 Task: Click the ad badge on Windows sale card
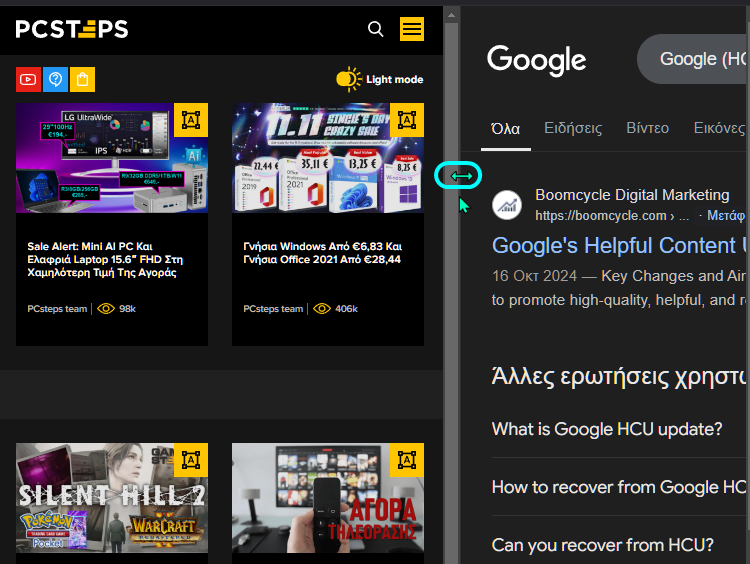pyautogui.click(x=407, y=120)
